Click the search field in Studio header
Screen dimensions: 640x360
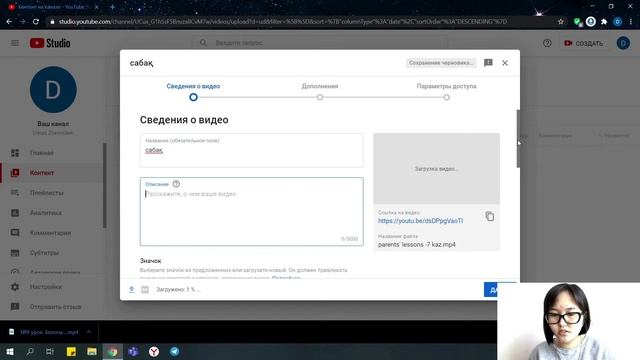pyautogui.click(x=320, y=43)
